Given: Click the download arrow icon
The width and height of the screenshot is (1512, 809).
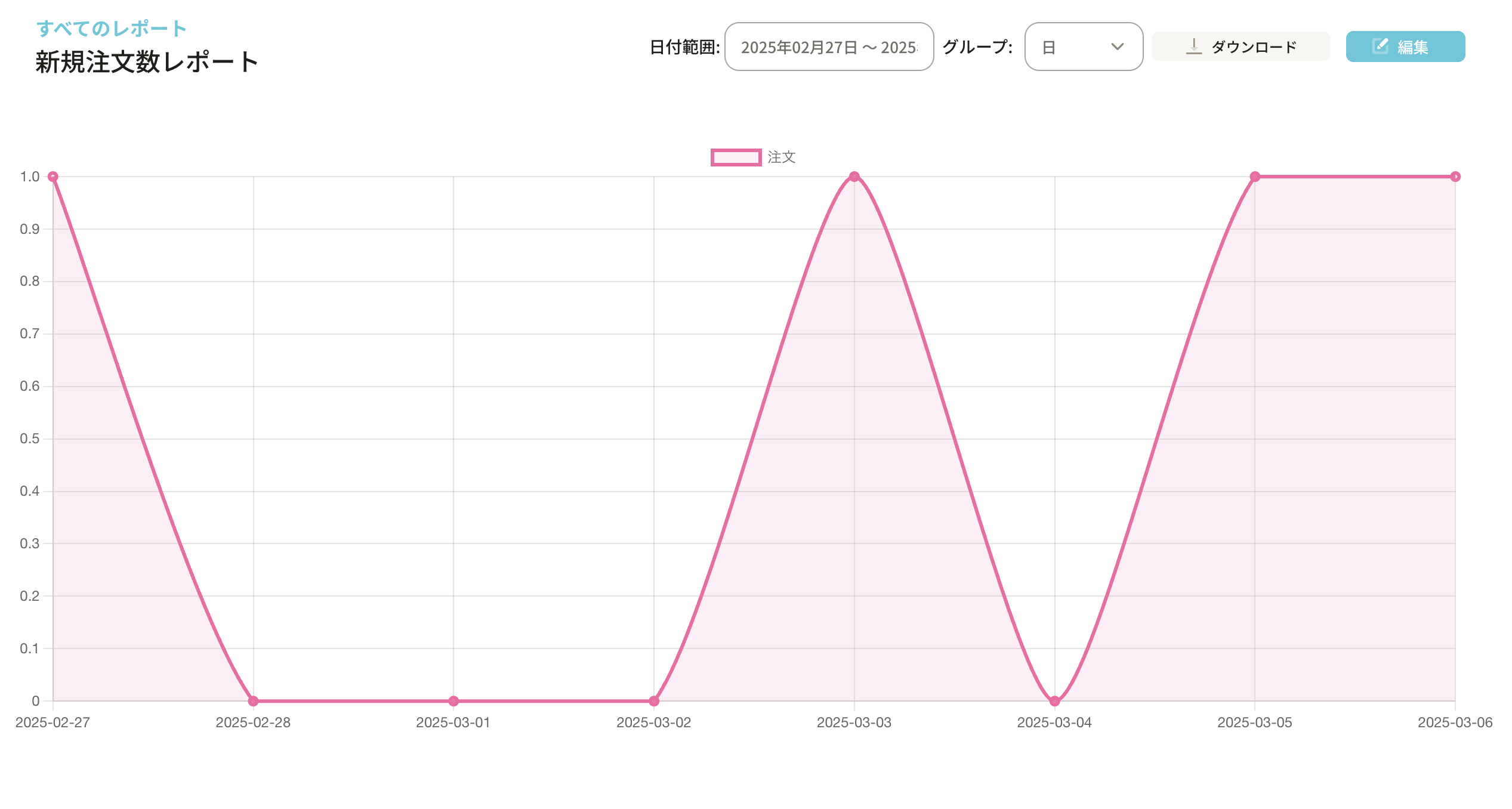Looking at the screenshot, I should [x=1193, y=47].
